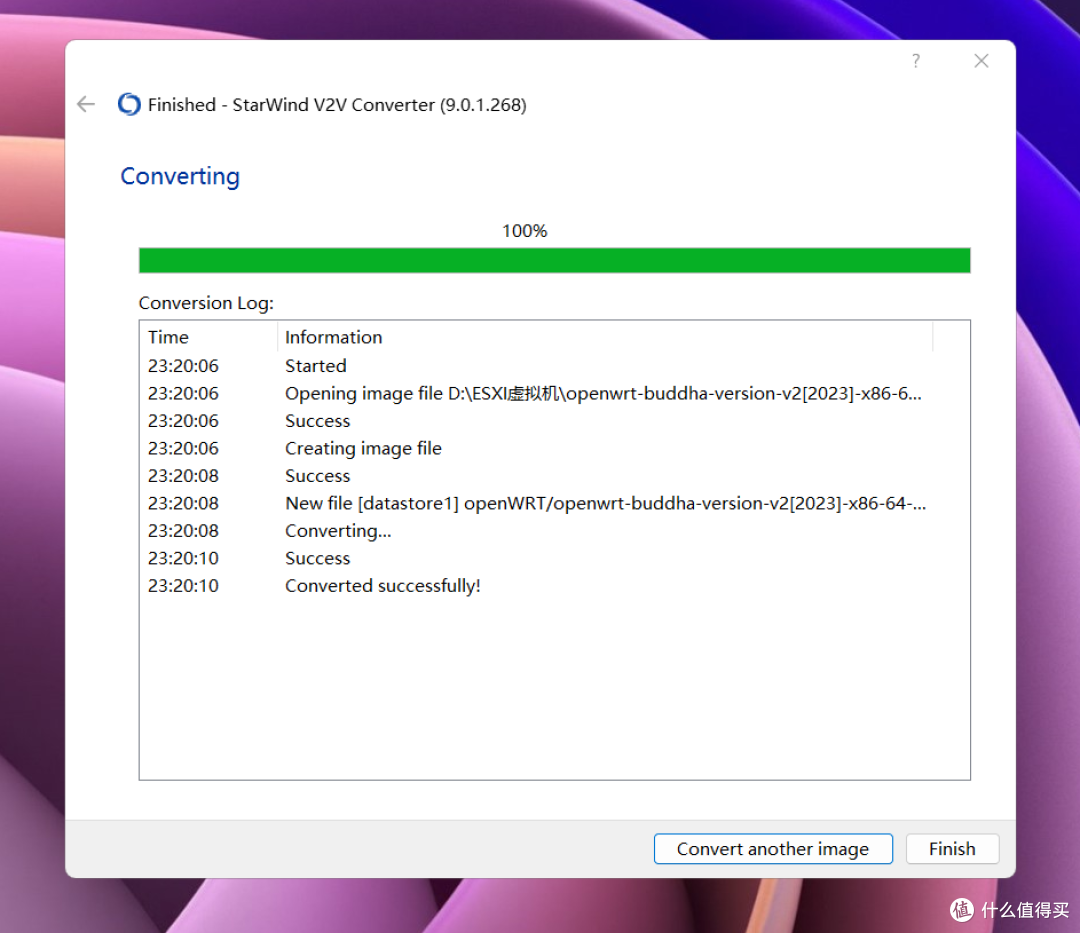Click the Information column header
This screenshot has height=933, width=1080.
(x=333, y=337)
